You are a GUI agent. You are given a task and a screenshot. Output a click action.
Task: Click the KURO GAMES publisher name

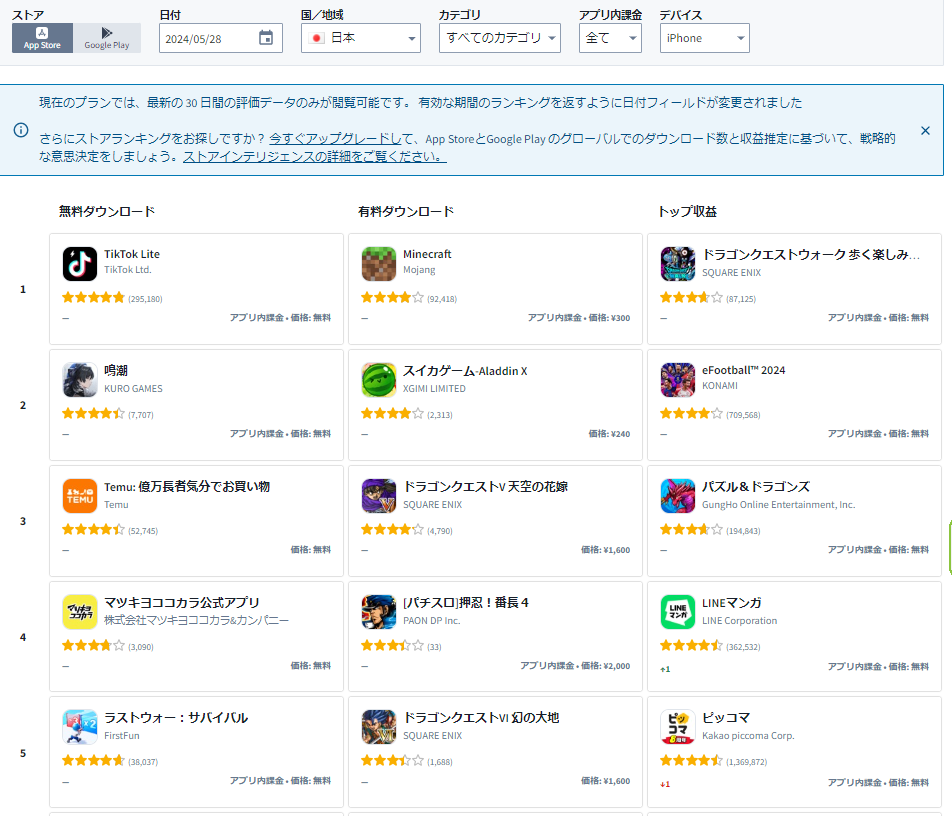click(x=133, y=389)
